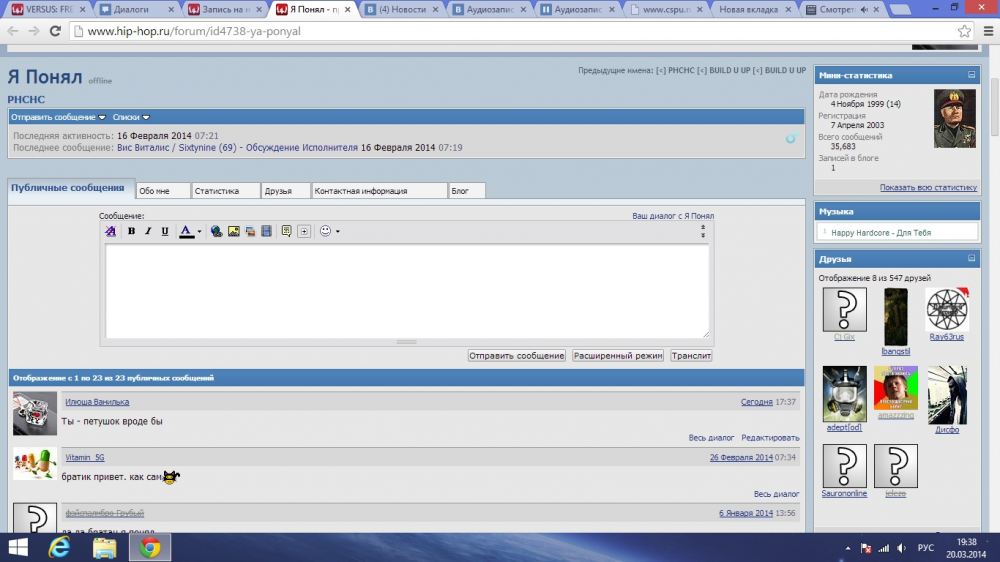Bookmark page with star icon
The width and height of the screenshot is (1000, 562).
964,31
